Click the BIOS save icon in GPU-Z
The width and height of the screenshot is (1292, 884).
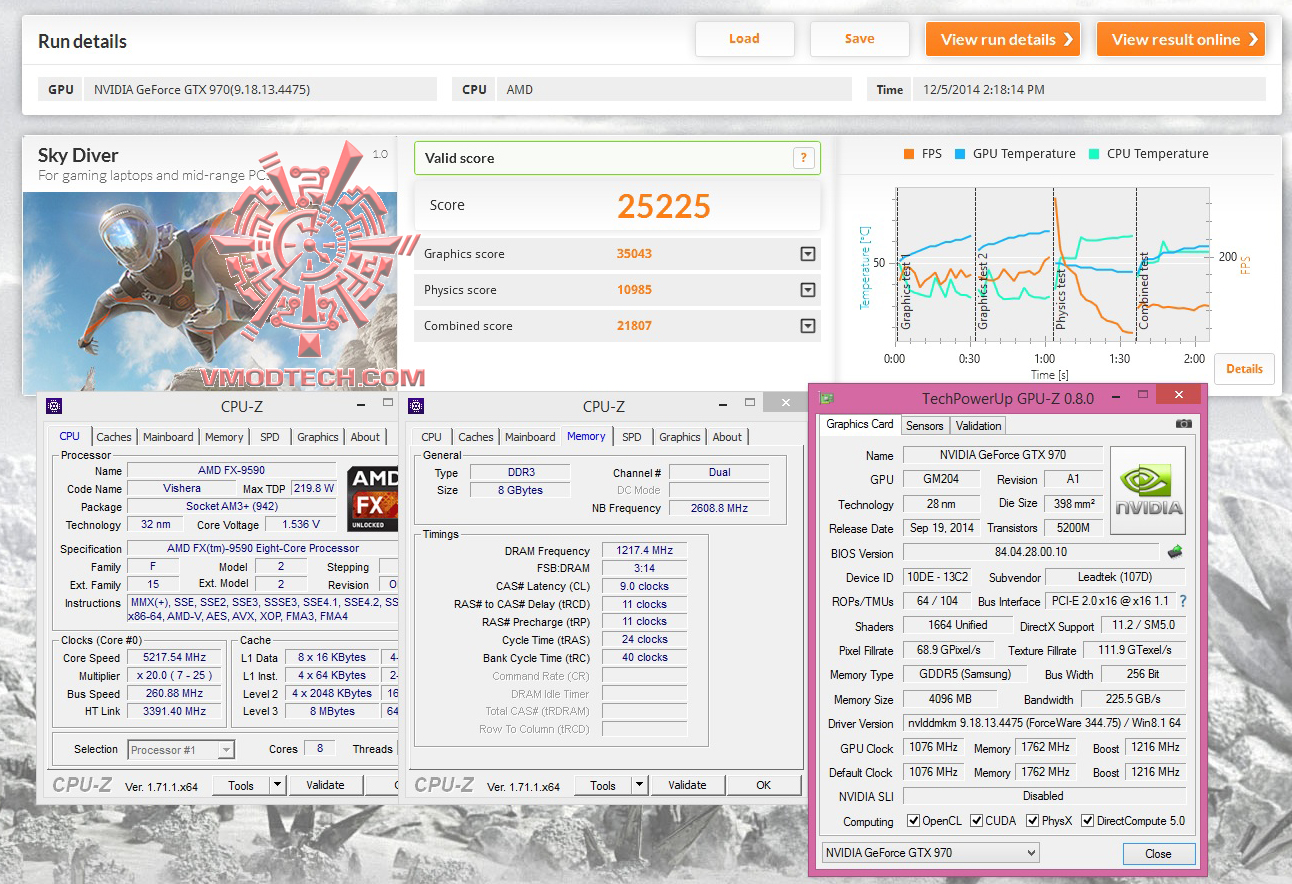(1176, 552)
